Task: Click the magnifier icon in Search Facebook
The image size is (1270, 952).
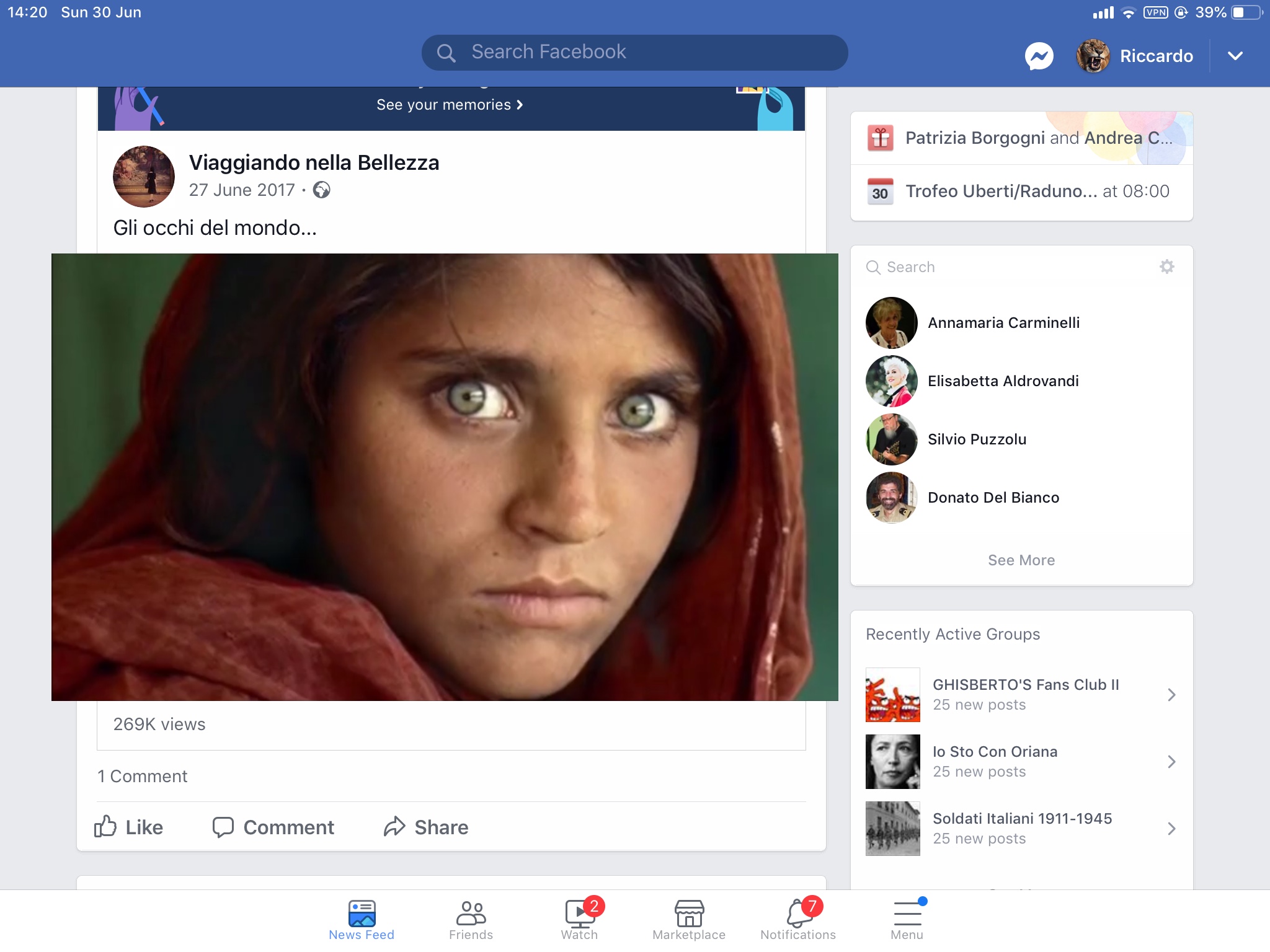Action: coord(446,53)
